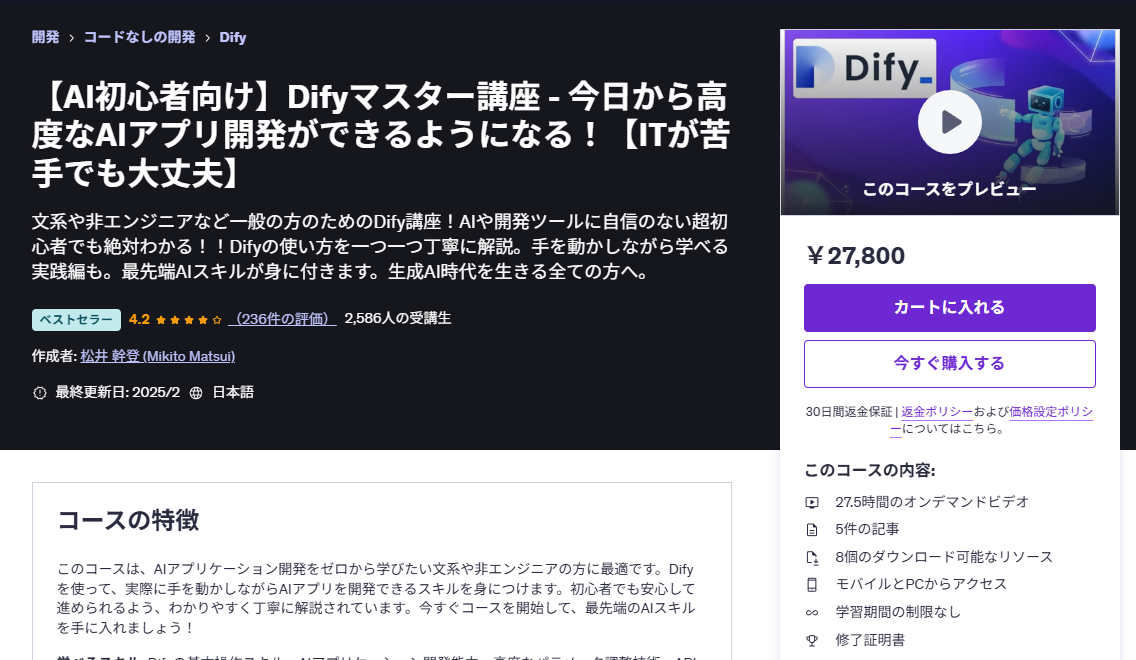The width and height of the screenshot is (1136, 660).
Task: Click the globe language icon
Action: (196, 393)
